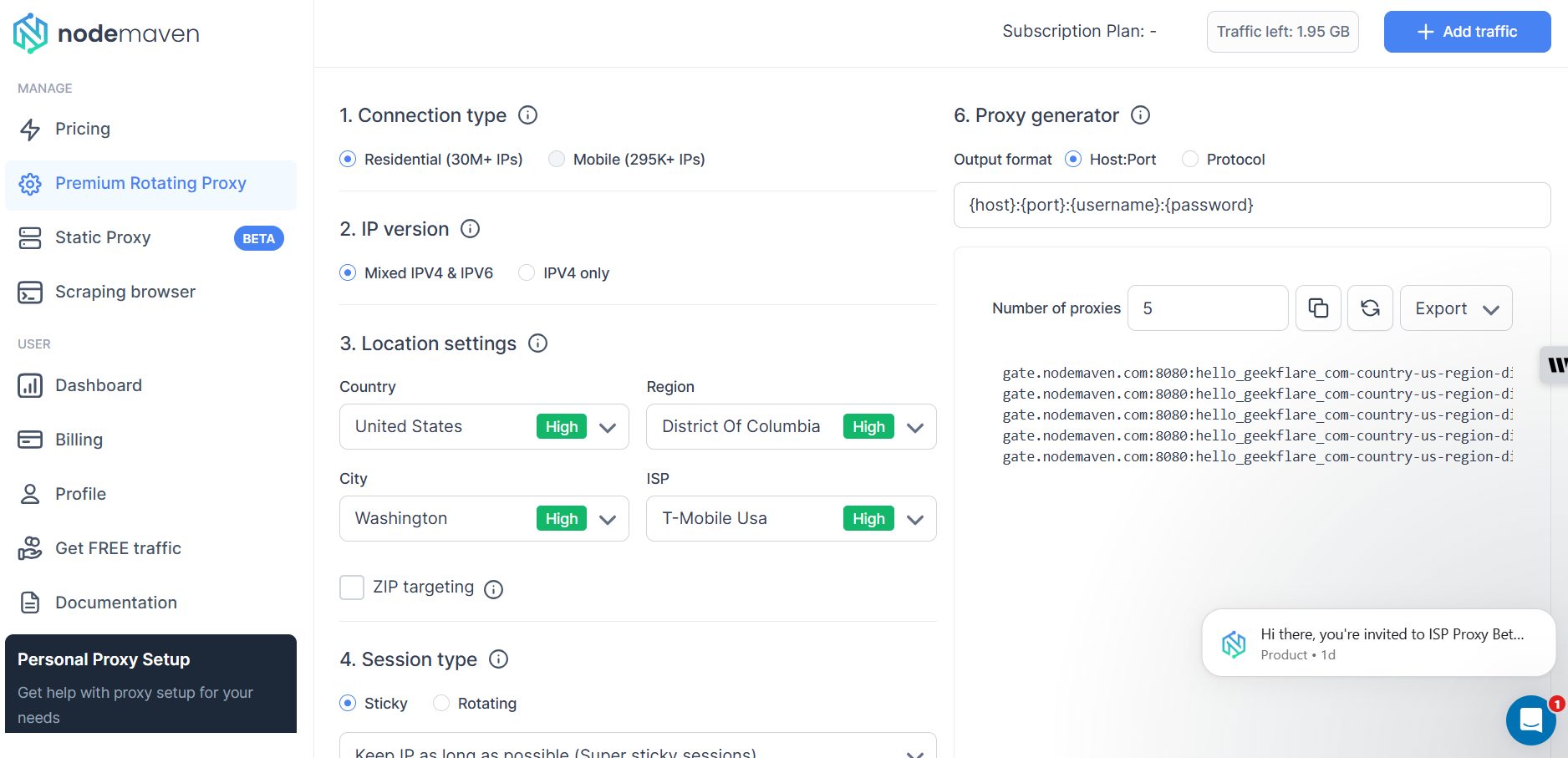Click info icon beside Location settings
The width and height of the screenshot is (1568, 758).
click(538, 343)
